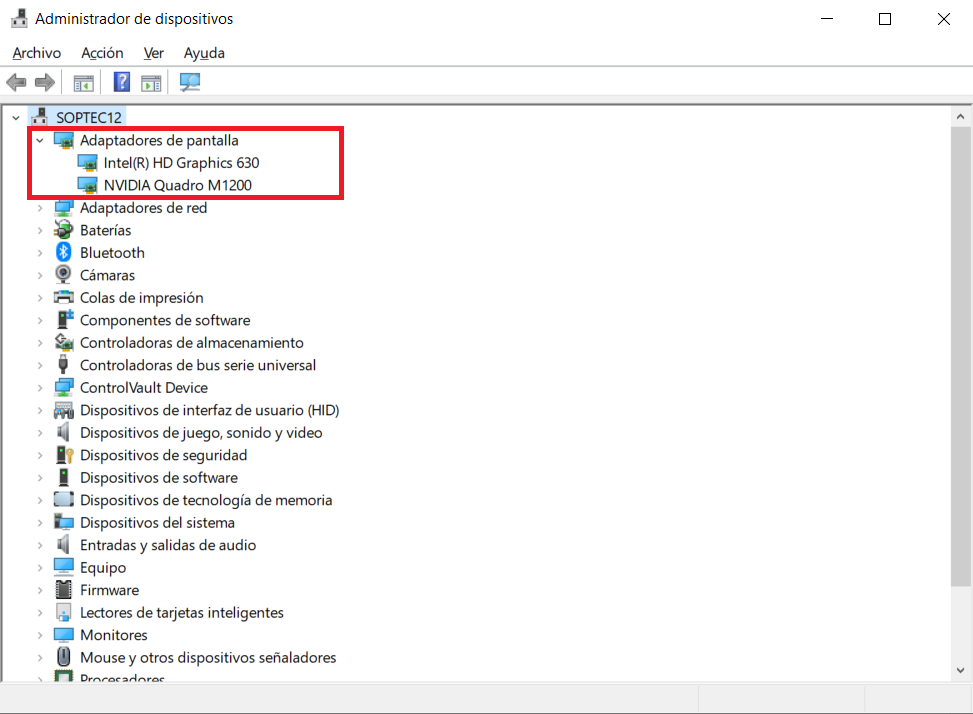Select the SOPTEC12 label

pyautogui.click(x=89, y=117)
